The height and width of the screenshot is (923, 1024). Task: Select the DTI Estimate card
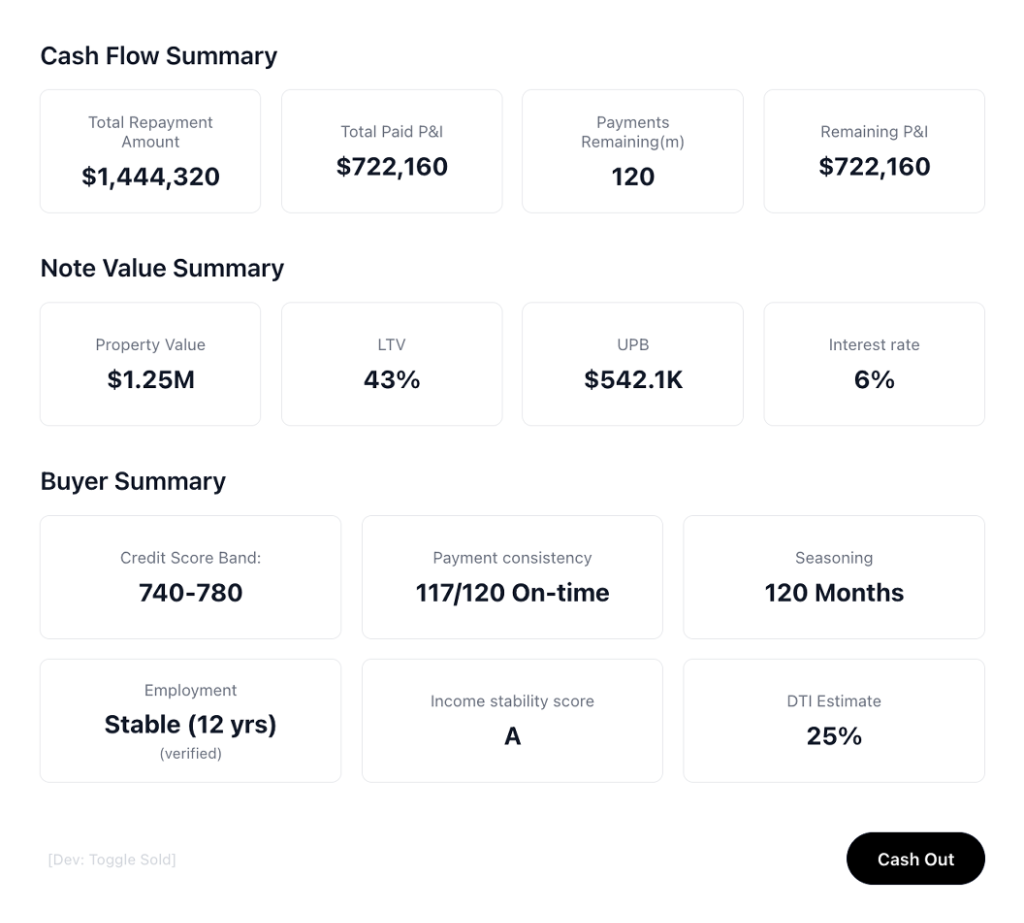click(x=834, y=720)
